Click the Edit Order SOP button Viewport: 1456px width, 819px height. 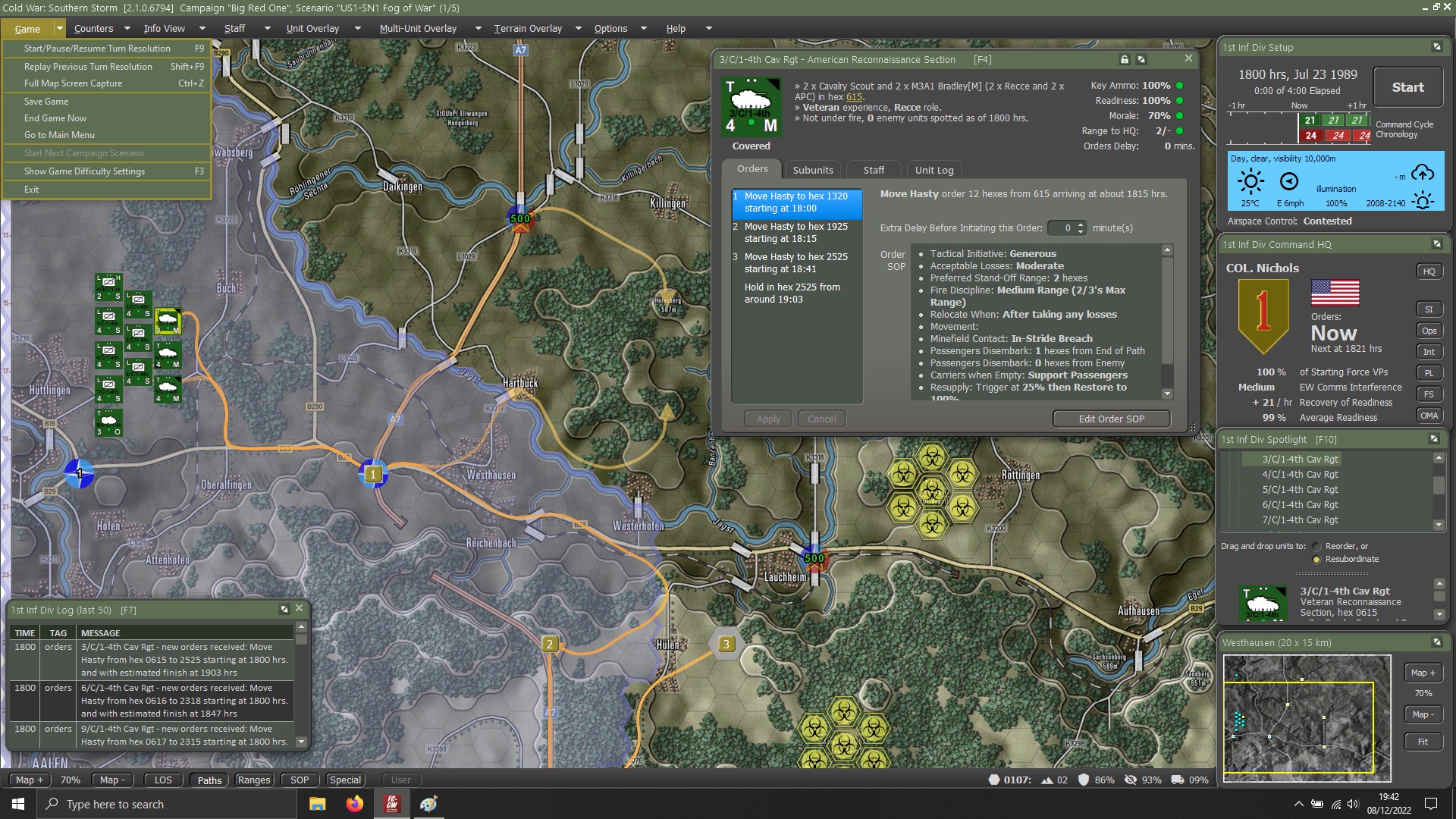1111,419
